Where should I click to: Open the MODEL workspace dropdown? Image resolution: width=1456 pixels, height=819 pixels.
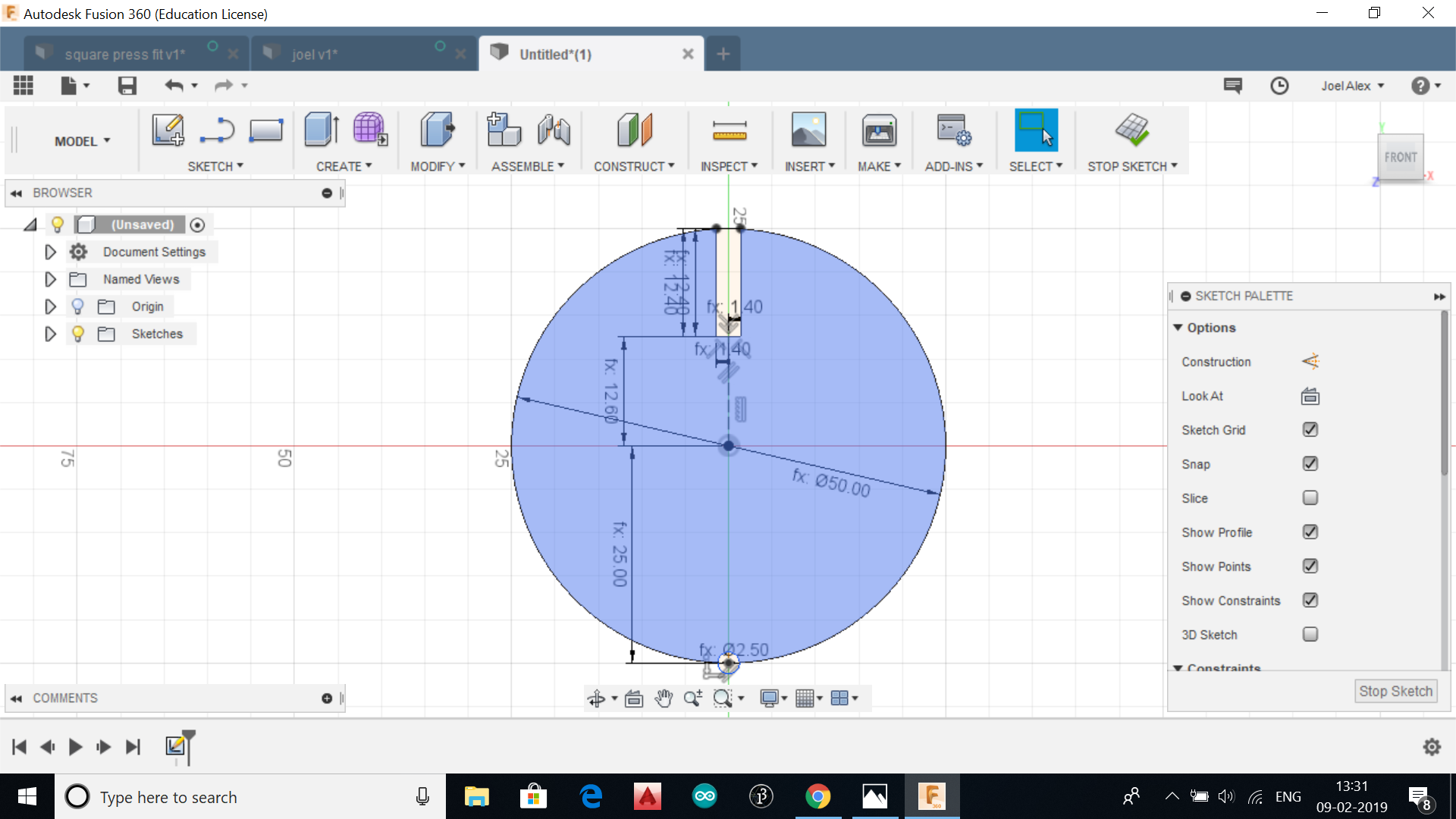pos(82,141)
